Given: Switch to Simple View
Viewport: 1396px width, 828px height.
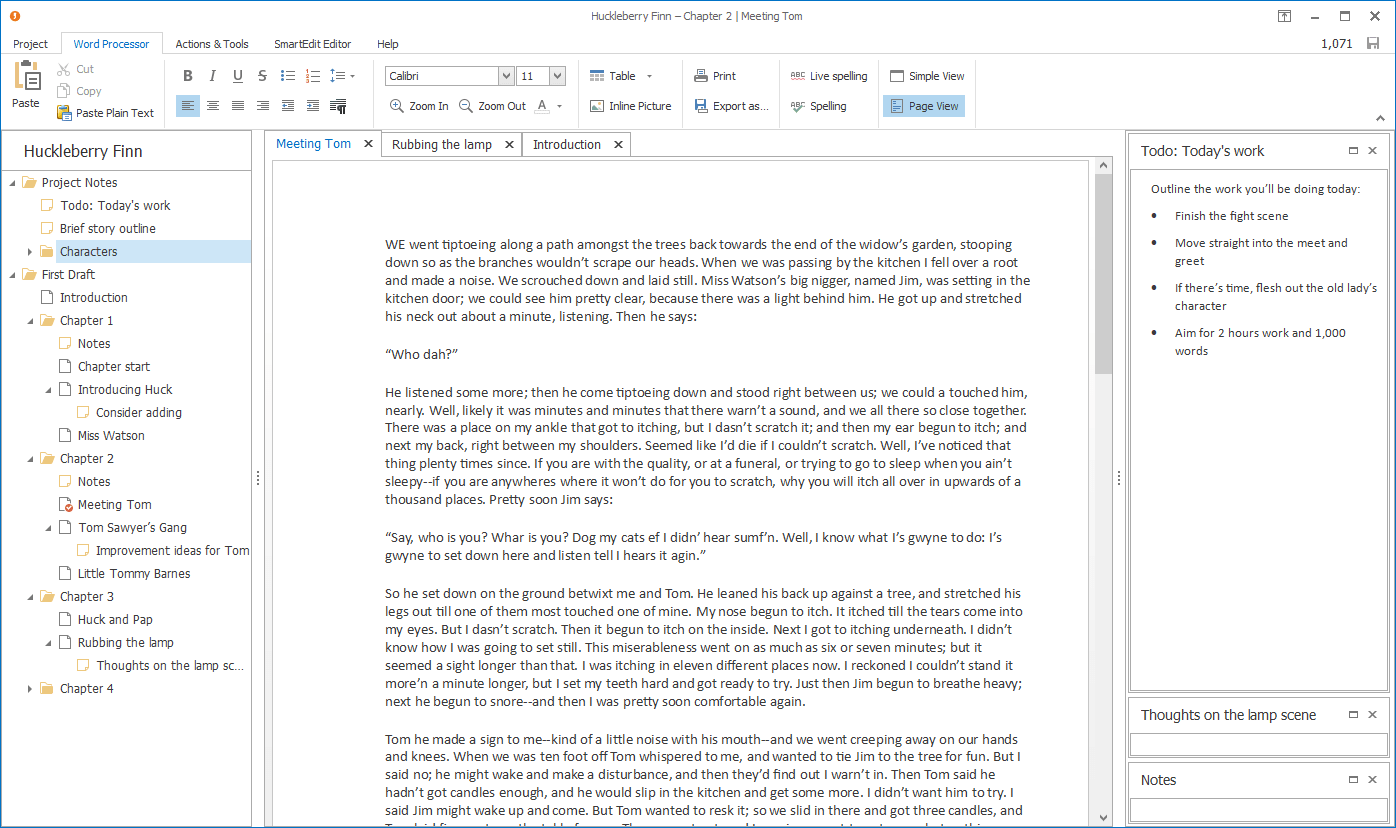Looking at the screenshot, I should pyautogui.click(x=926, y=76).
